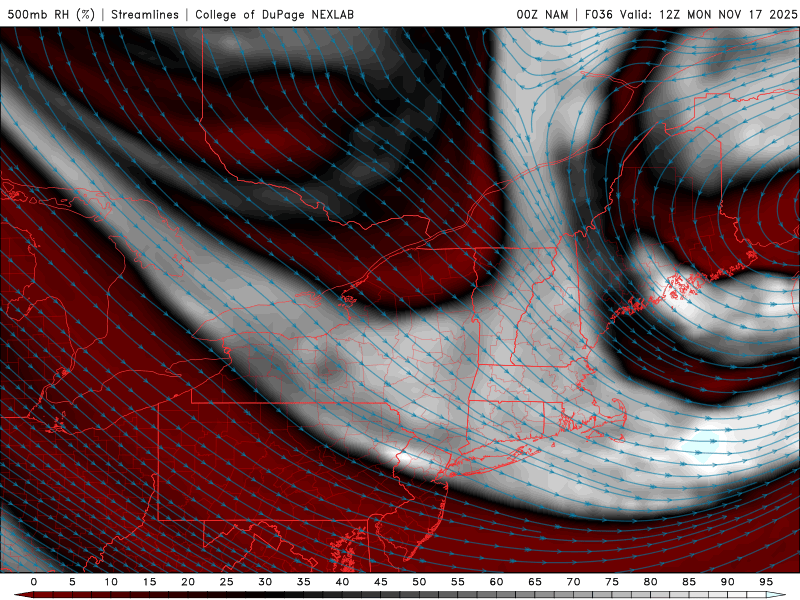This screenshot has width=800, height=600.
Task: Click the colorbar label "5"
Action: [72, 582]
